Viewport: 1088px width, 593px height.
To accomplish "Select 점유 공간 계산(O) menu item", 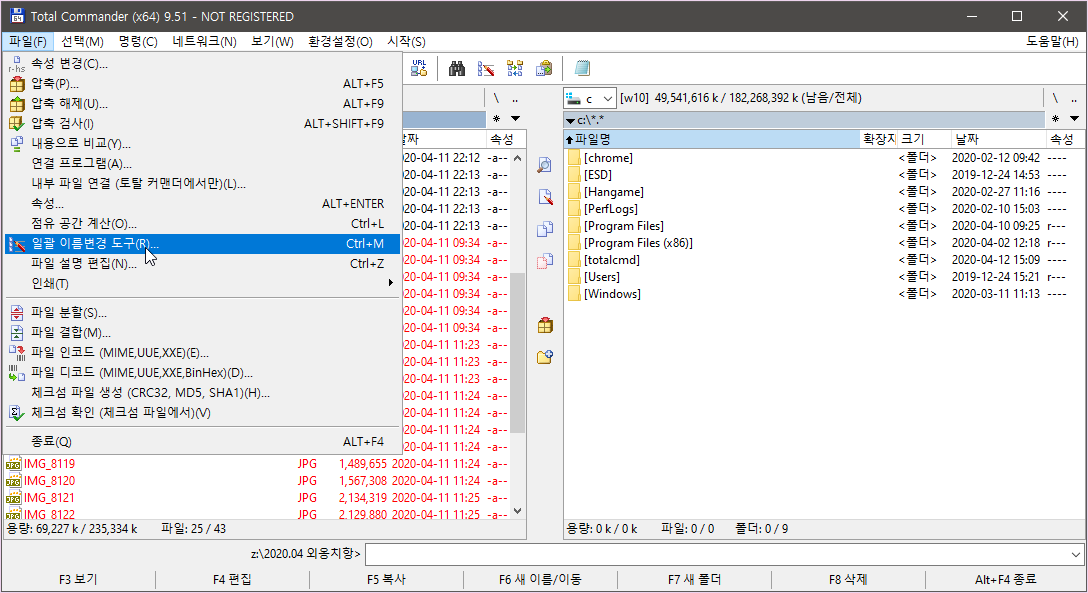I will coord(203,224).
